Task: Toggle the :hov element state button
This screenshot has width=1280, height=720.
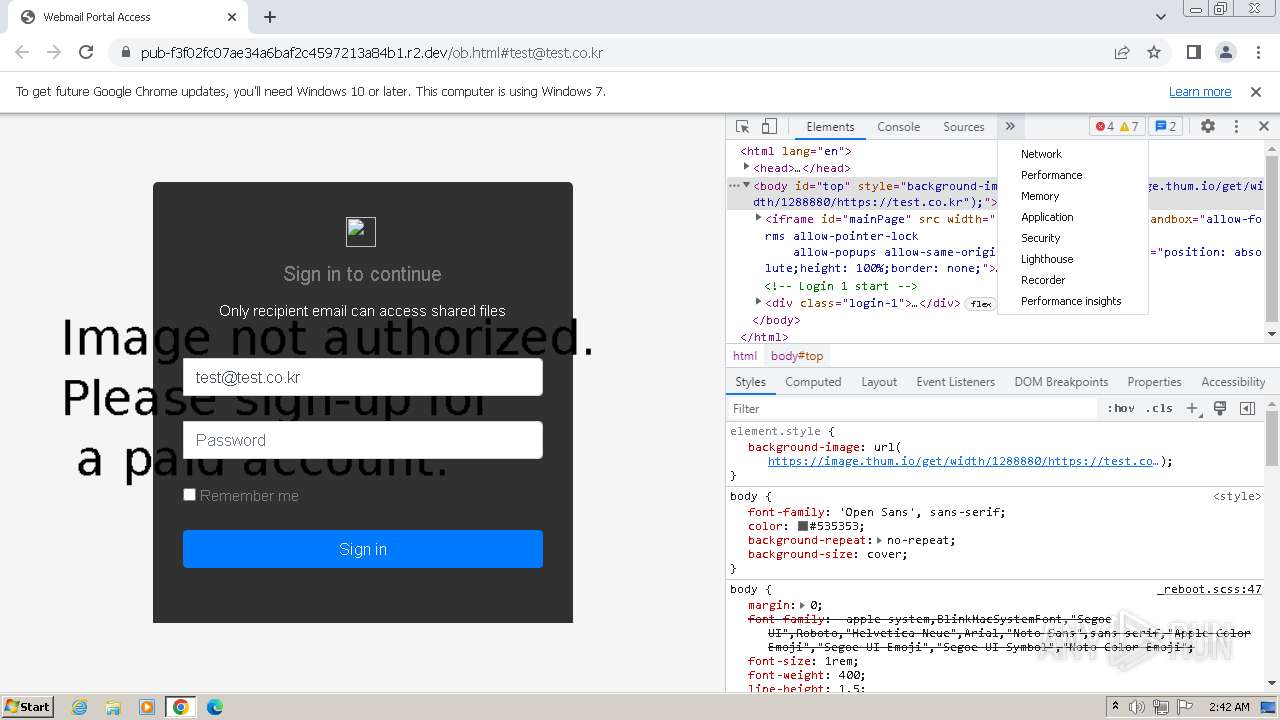Action: 1121,408
